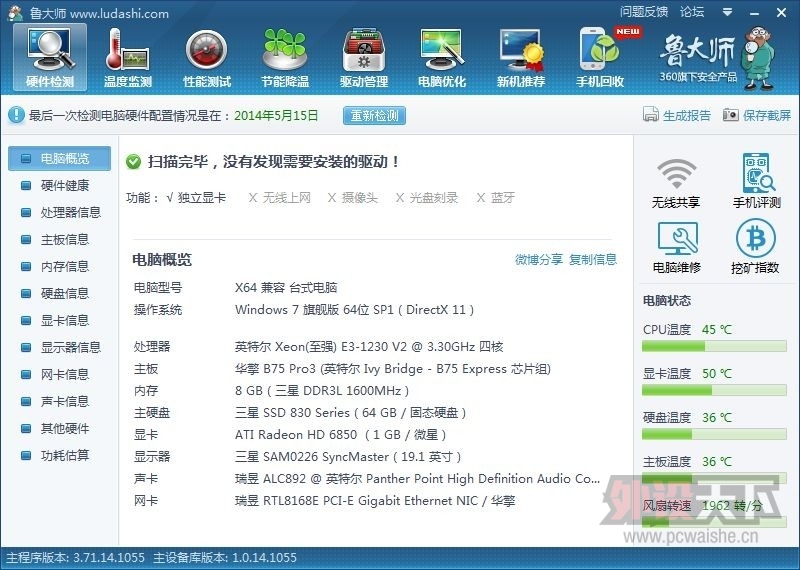Click 主设备库版本 1.0.14.1055 in status bar
This screenshot has width=800, height=570.
coord(225,557)
